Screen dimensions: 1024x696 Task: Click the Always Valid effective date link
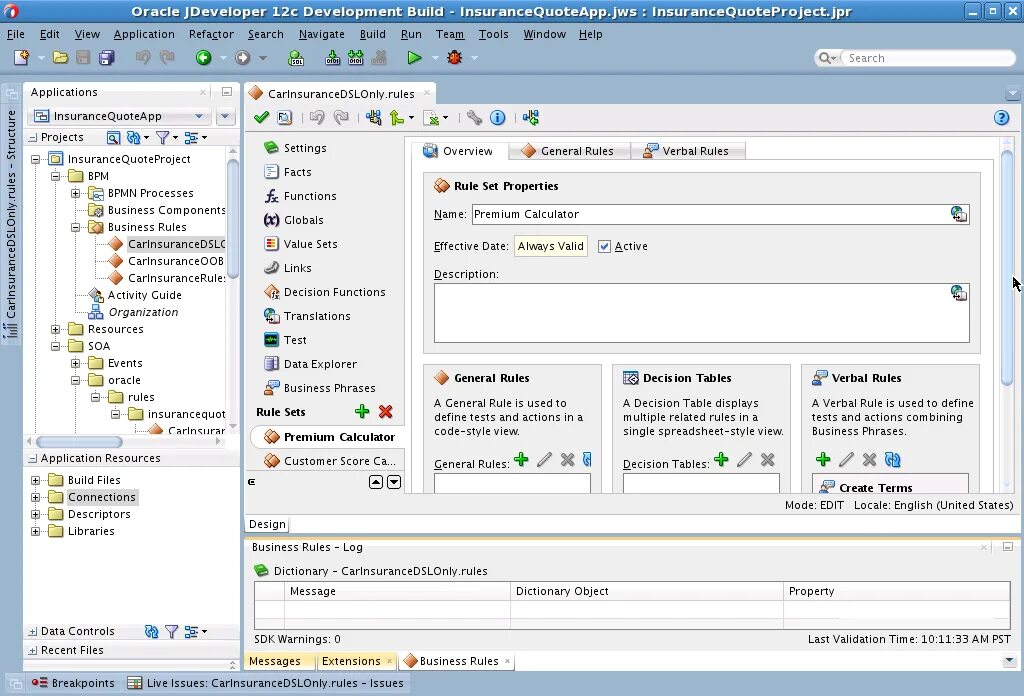point(551,246)
